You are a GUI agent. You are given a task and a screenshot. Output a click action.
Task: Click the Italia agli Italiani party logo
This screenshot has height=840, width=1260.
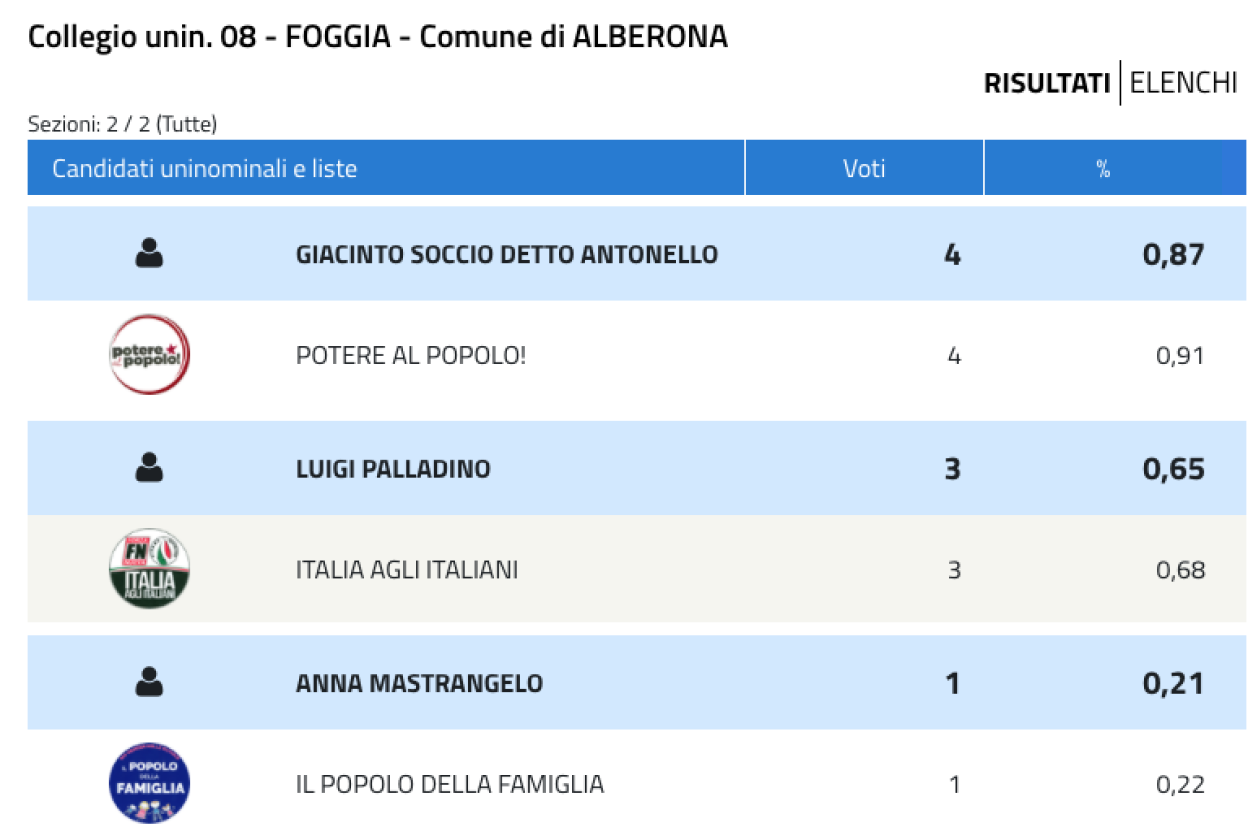[149, 569]
